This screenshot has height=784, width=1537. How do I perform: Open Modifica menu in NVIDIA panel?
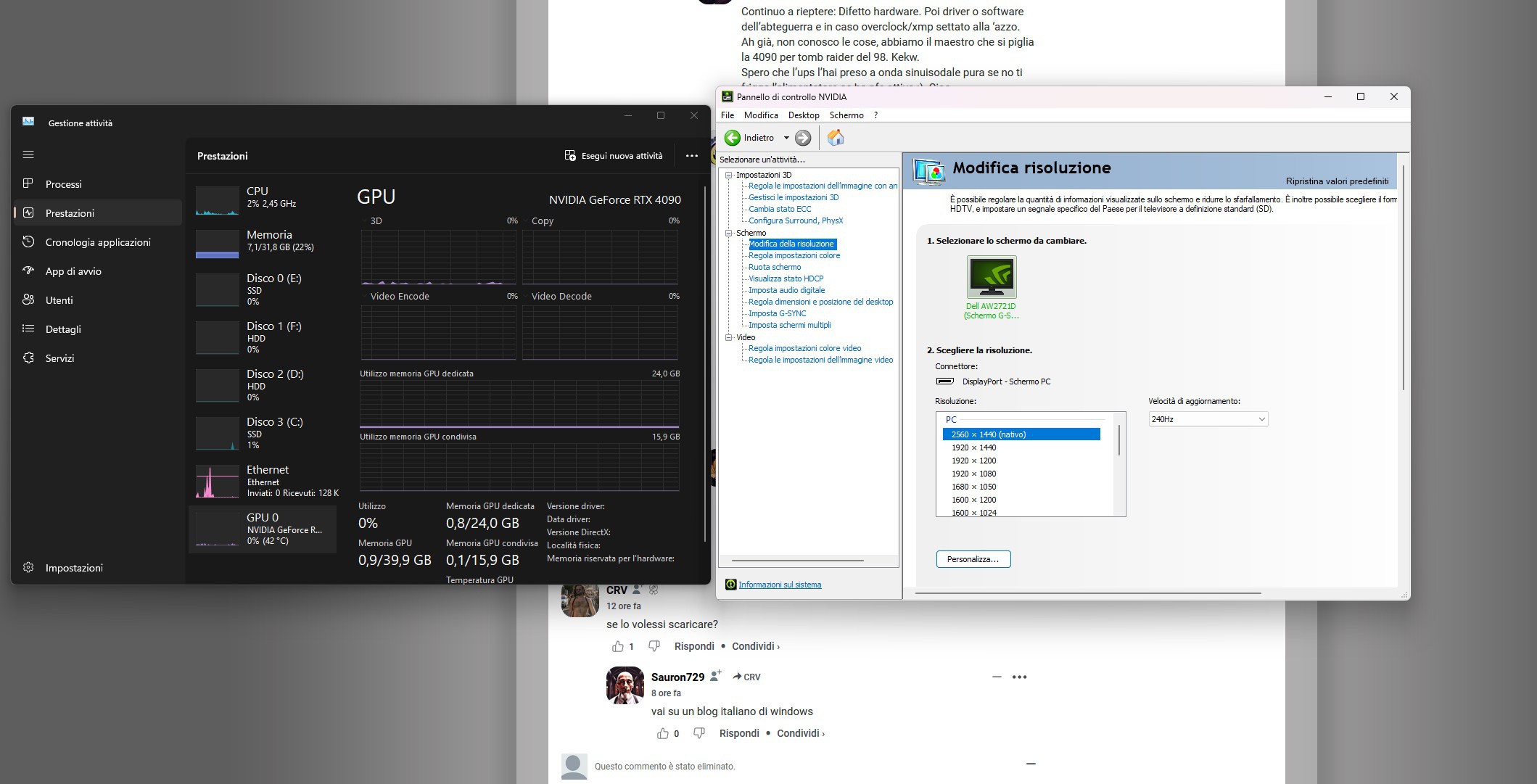[x=761, y=115]
